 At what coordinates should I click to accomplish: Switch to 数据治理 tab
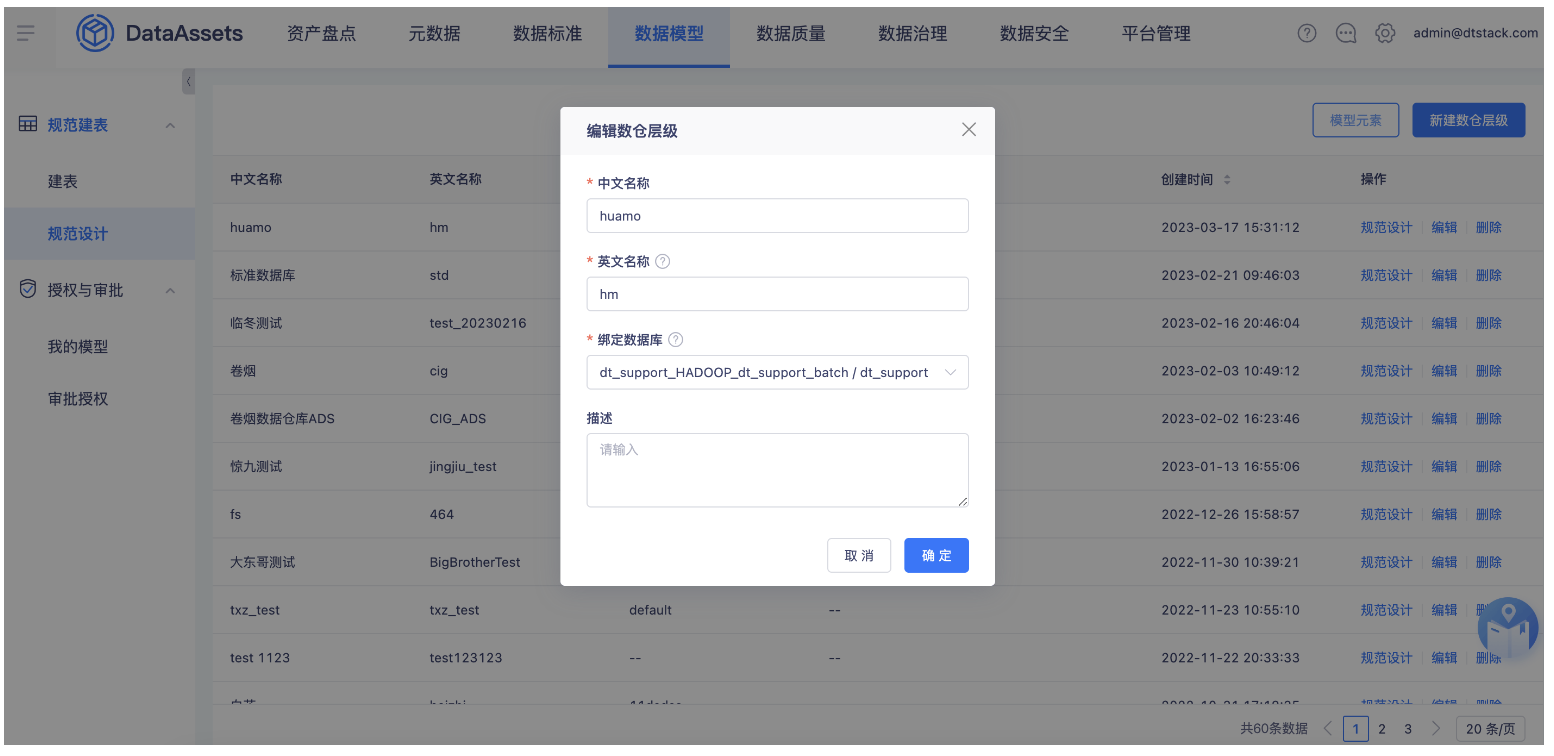(x=912, y=33)
